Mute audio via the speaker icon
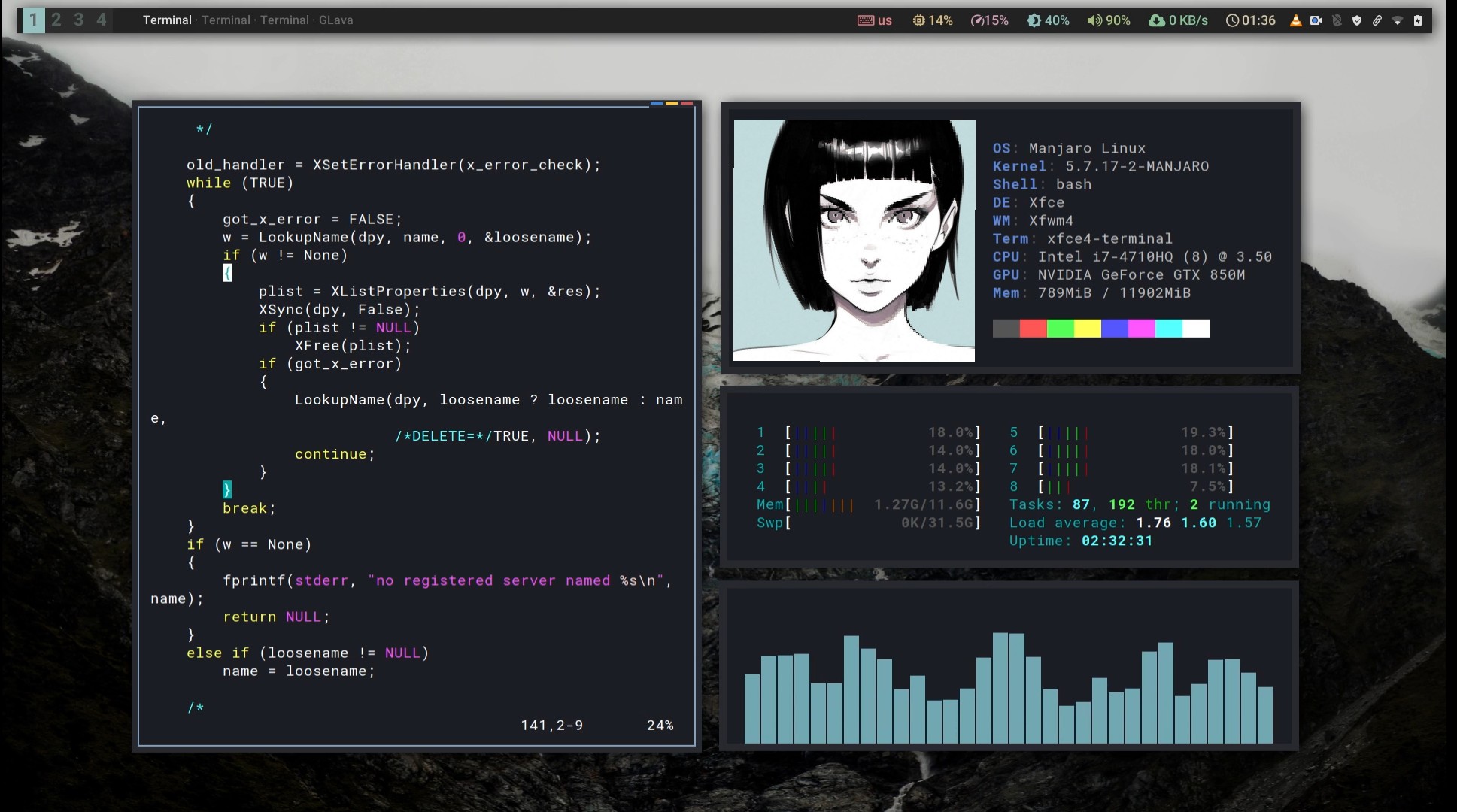 point(1094,20)
